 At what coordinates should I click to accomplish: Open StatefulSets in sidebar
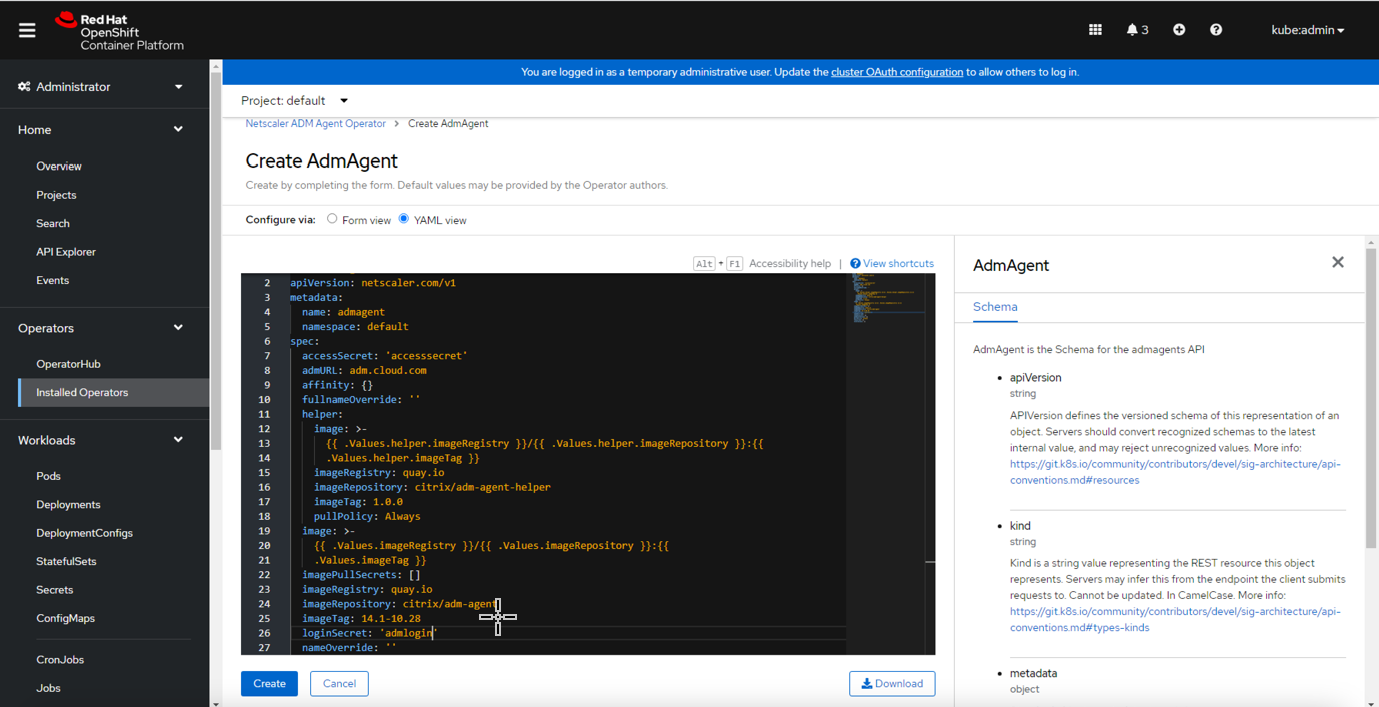tap(66, 561)
